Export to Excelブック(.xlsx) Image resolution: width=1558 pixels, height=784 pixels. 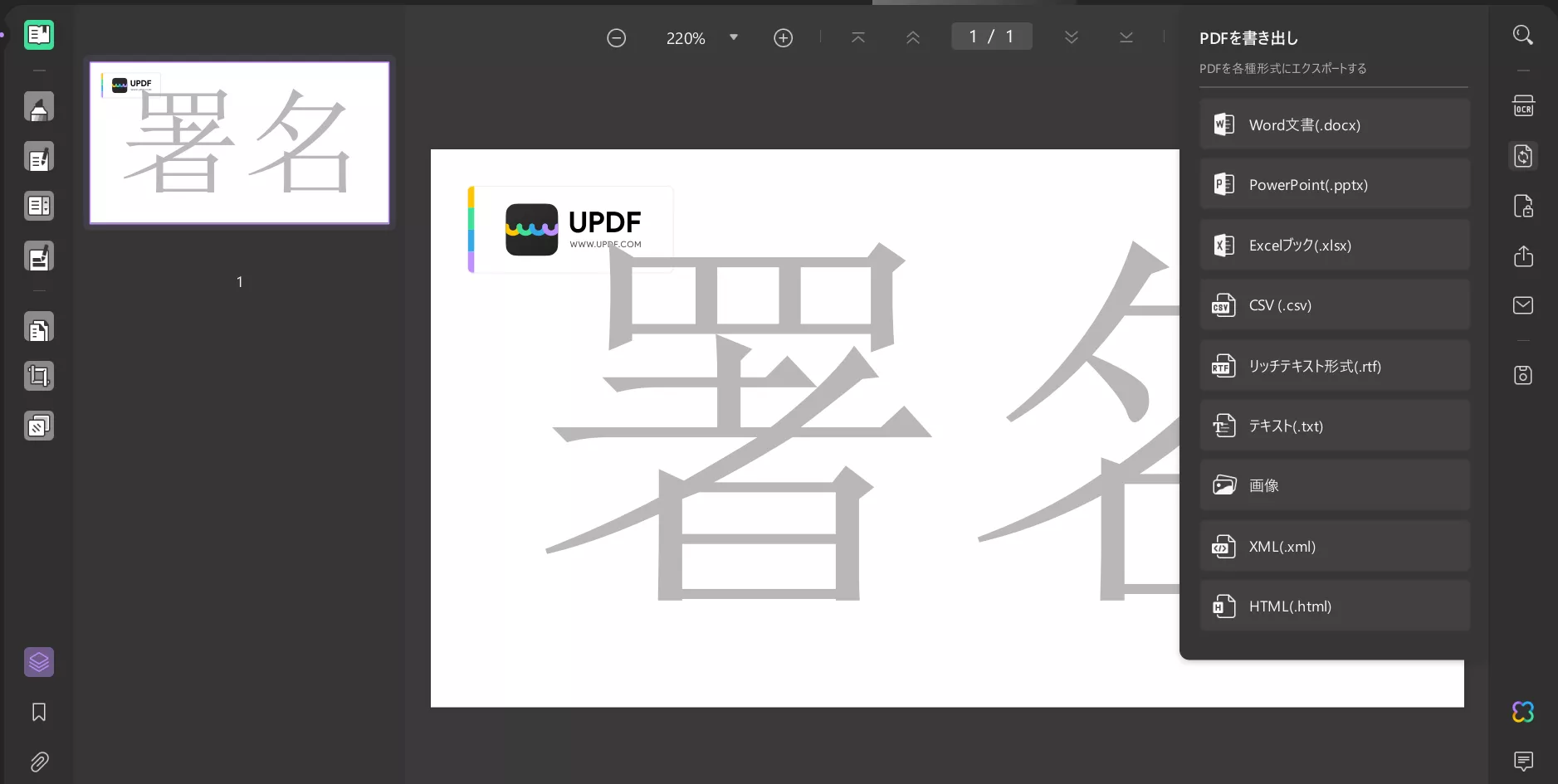(1335, 245)
